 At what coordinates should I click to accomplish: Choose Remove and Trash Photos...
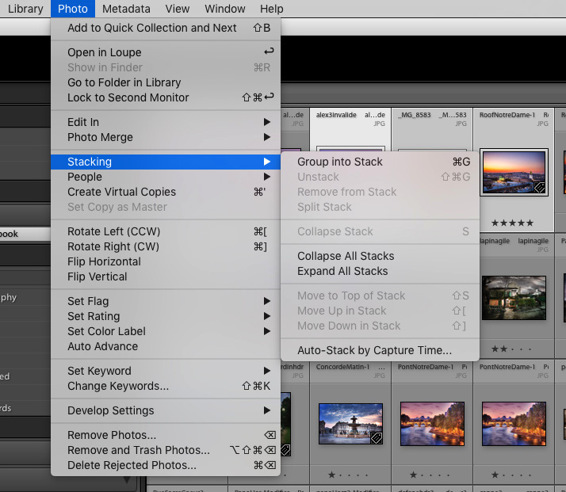pos(166,450)
